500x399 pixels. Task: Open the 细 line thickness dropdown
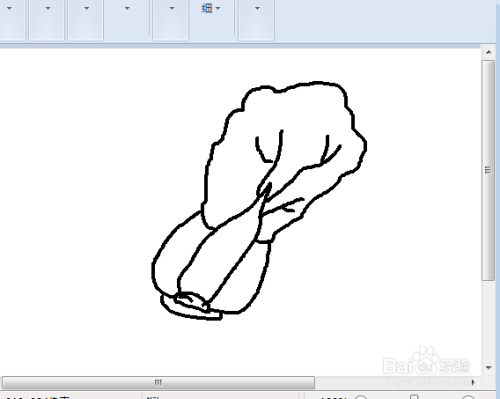click(211, 8)
